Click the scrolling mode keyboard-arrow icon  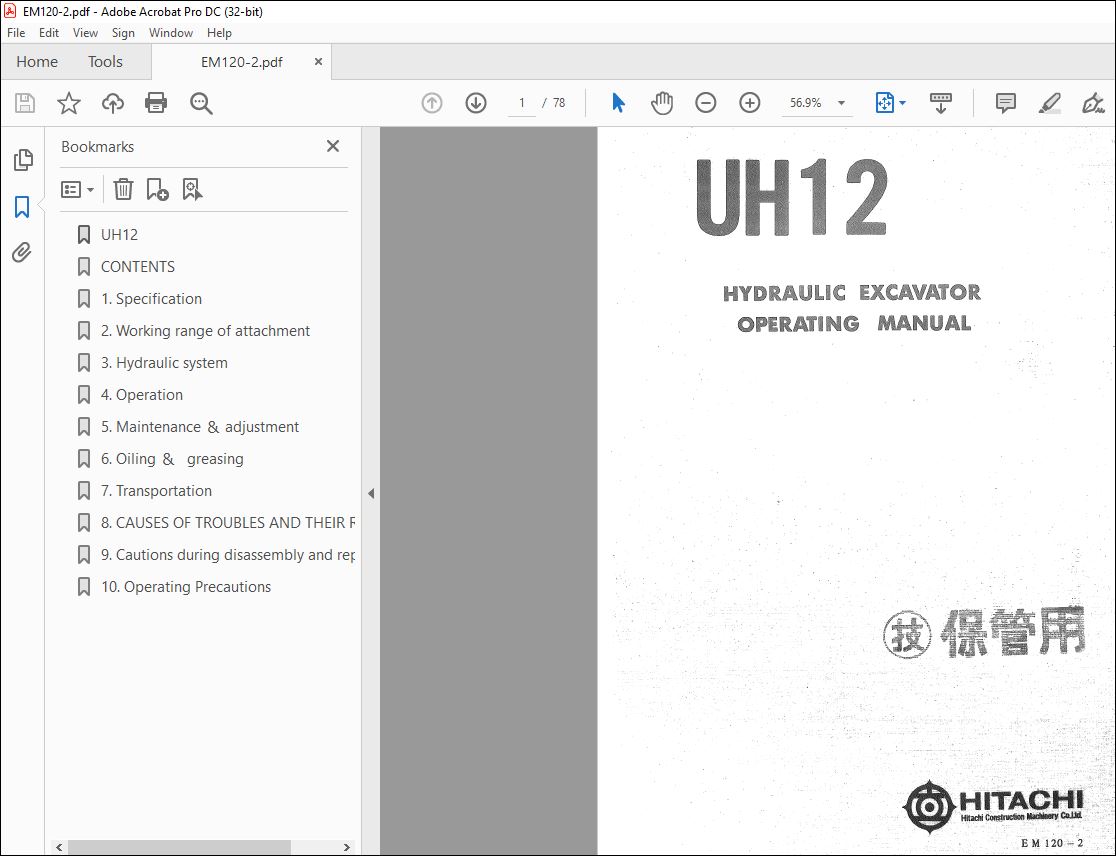pos(941,103)
